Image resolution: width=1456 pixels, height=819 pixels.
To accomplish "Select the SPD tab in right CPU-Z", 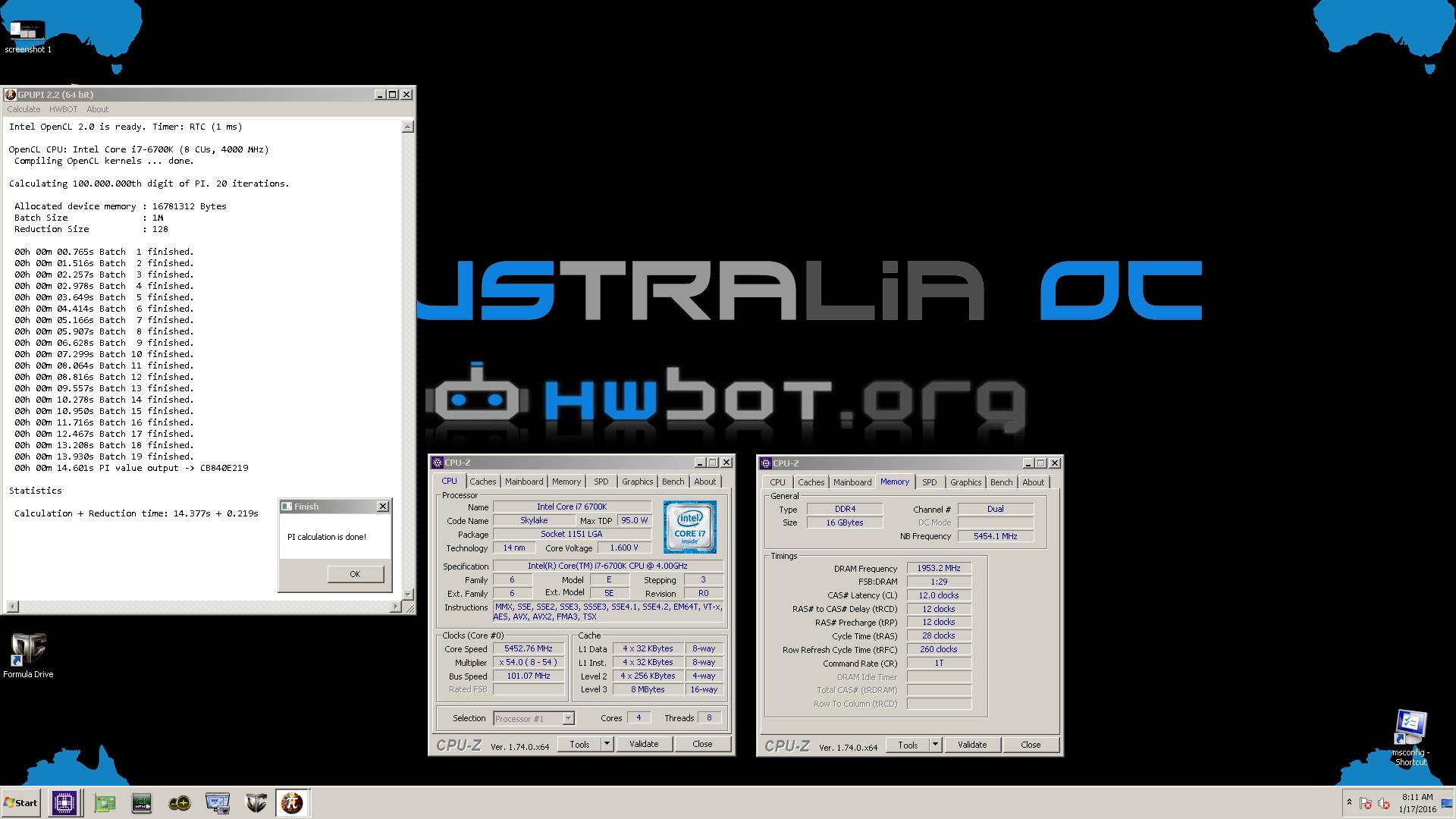I will (930, 482).
